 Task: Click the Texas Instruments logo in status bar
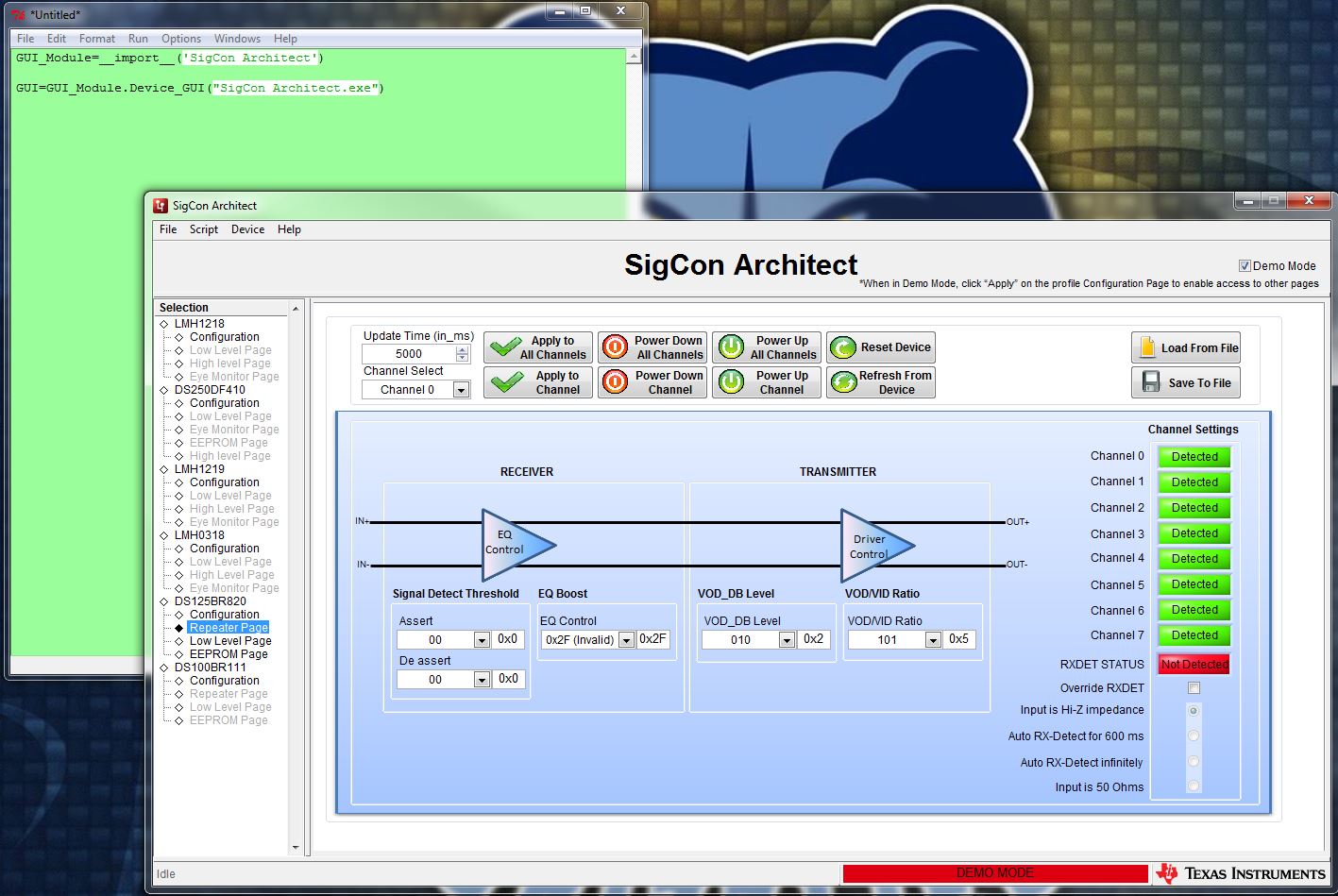tap(1241, 873)
